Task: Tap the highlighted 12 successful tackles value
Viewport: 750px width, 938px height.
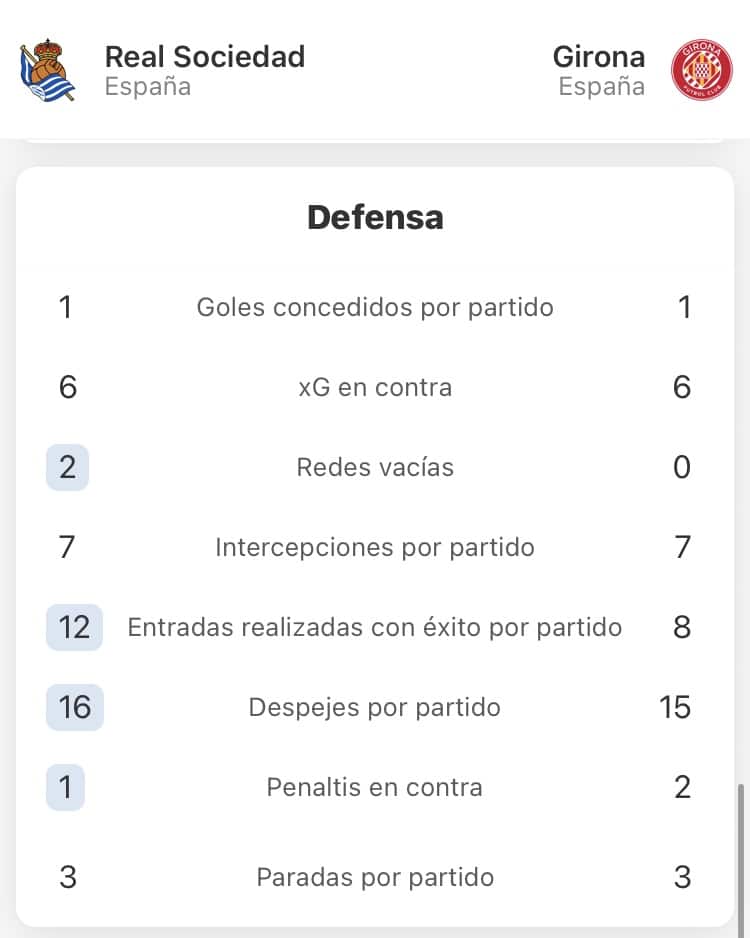Action: pyautogui.click(x=74, y=627)
